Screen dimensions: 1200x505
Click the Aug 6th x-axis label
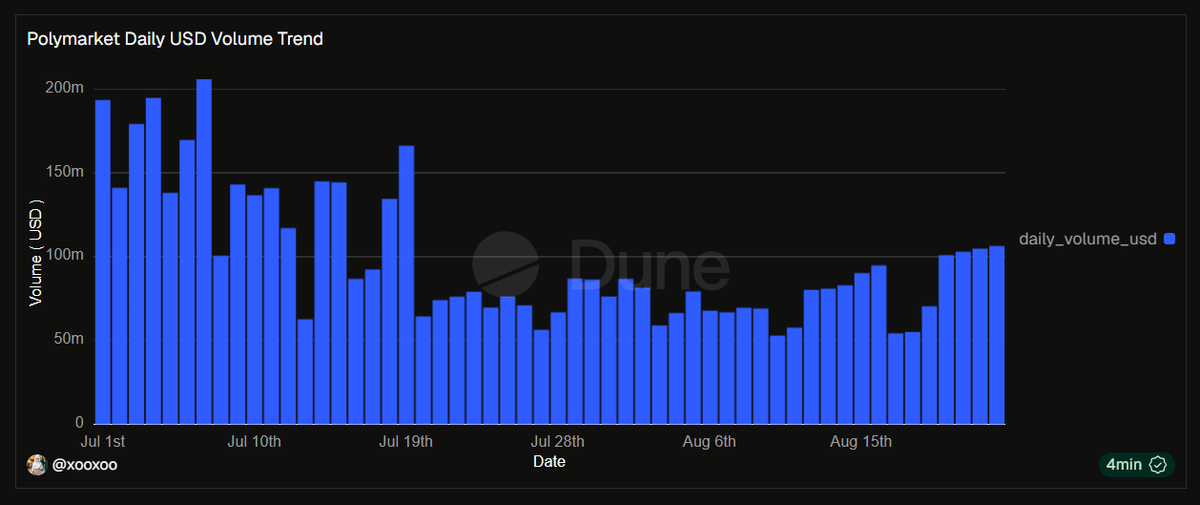(x=710, y=441)
